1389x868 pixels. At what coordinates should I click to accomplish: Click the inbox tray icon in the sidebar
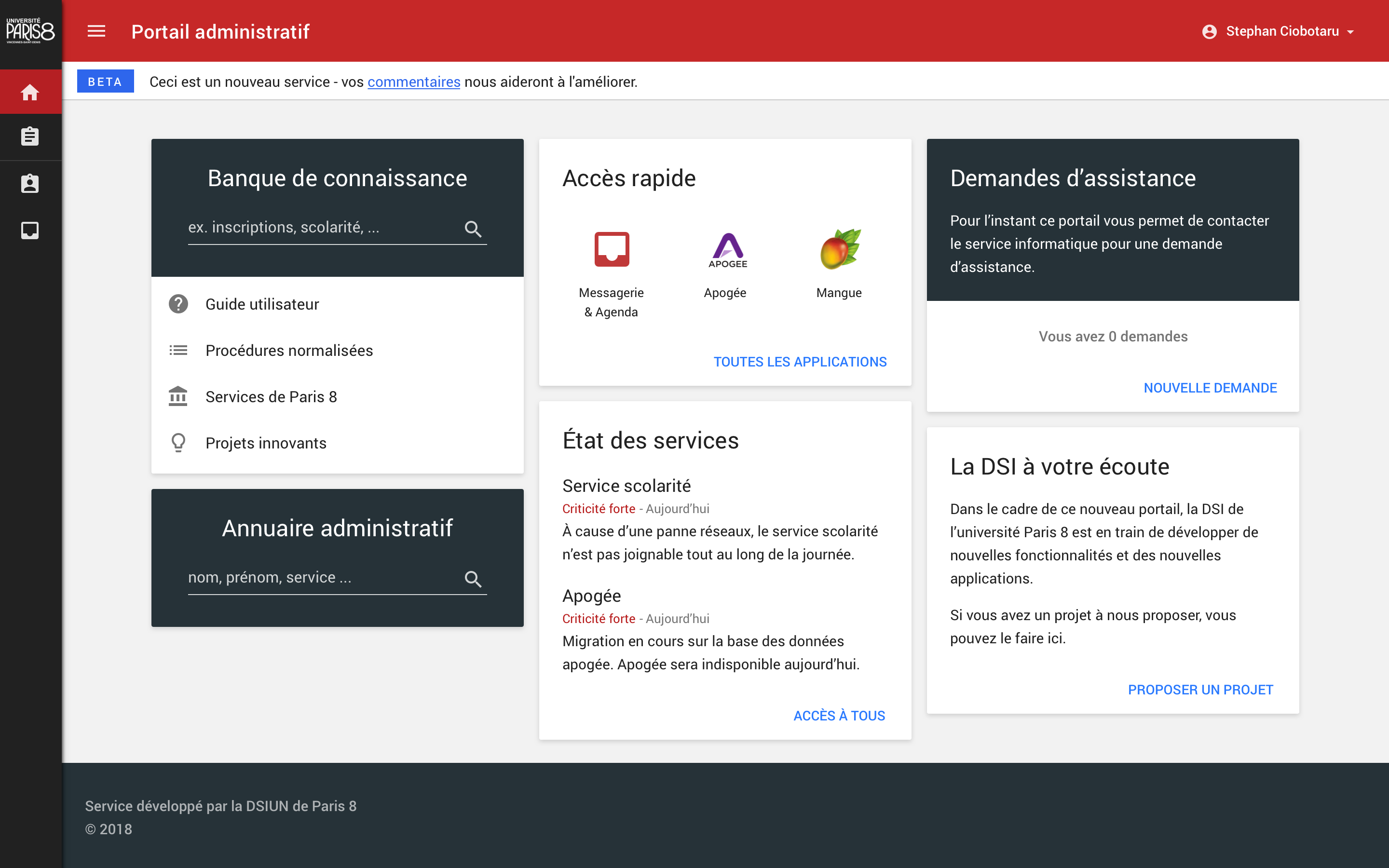pos(30,230)
